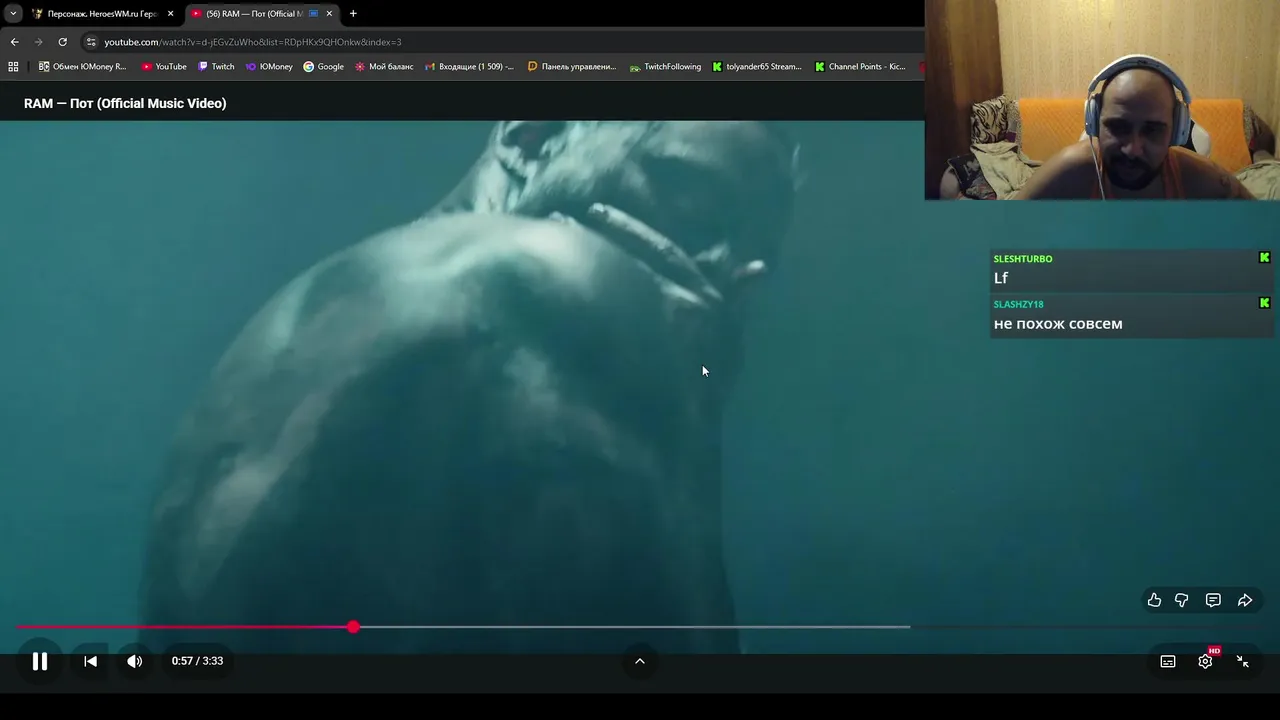Open the YouTube bookmark
The height and width of the screenshot is (720, 1280).
tap(164, 67)
